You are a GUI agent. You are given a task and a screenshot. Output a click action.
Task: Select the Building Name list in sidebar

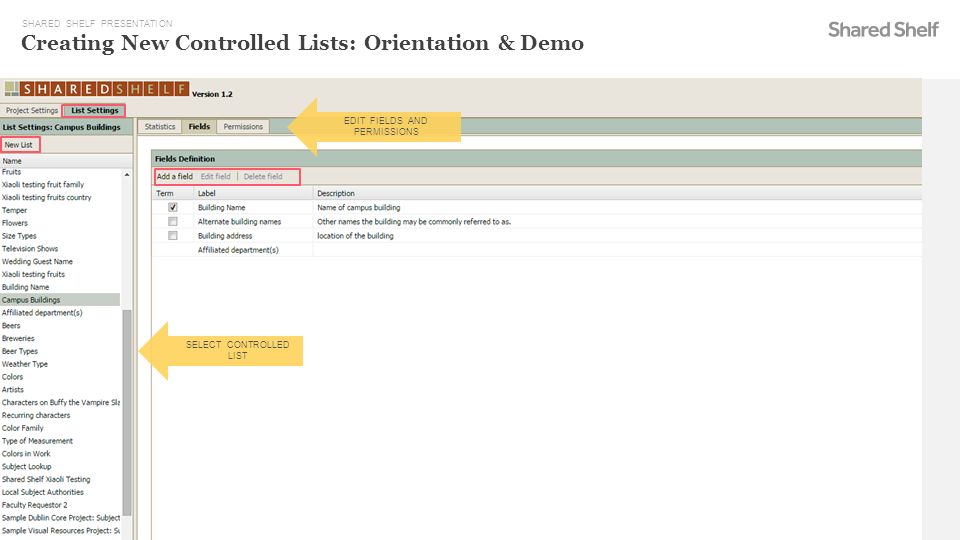[x=60, y=287]
